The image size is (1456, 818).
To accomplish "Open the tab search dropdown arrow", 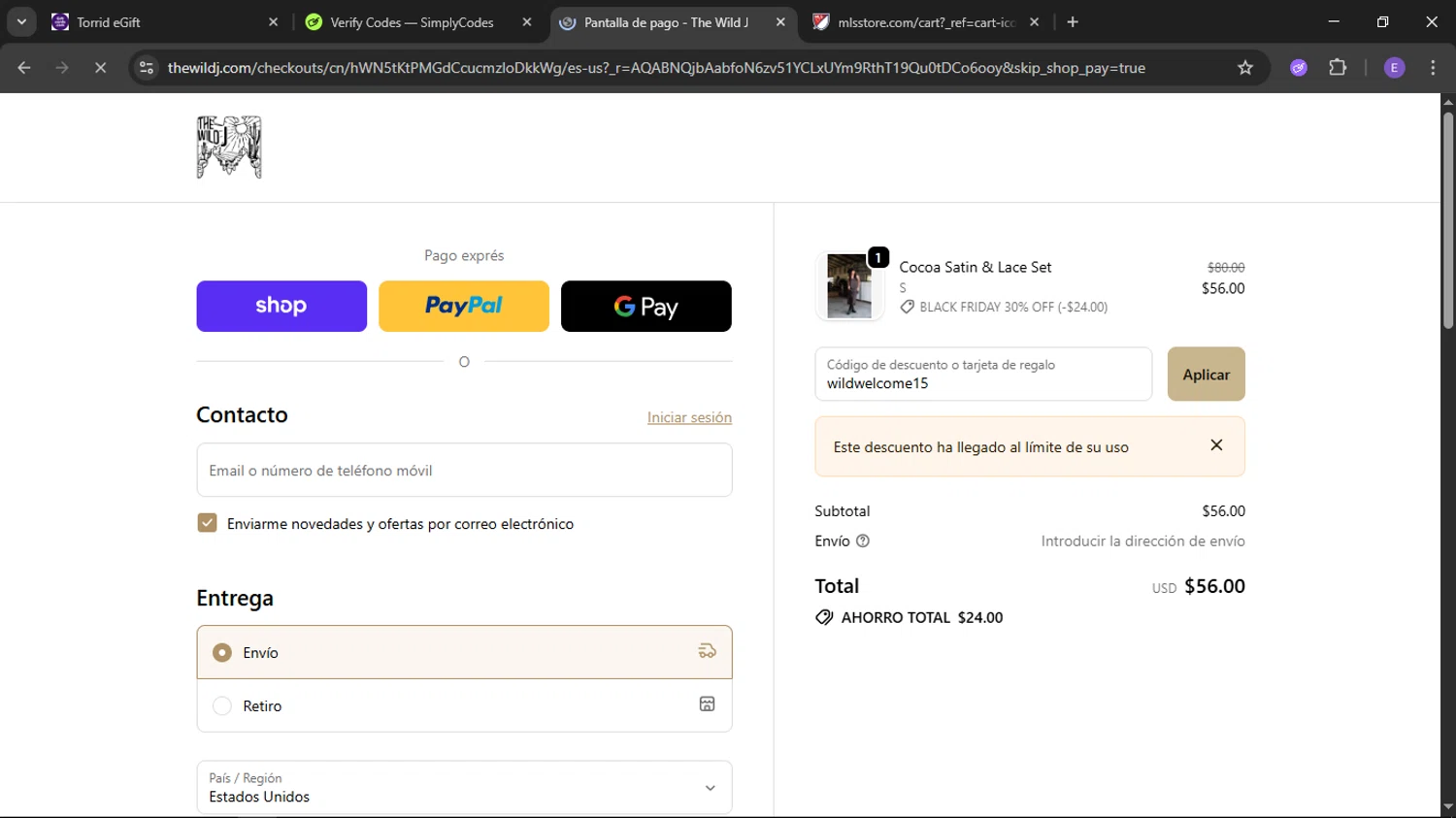I will point(21,22).
